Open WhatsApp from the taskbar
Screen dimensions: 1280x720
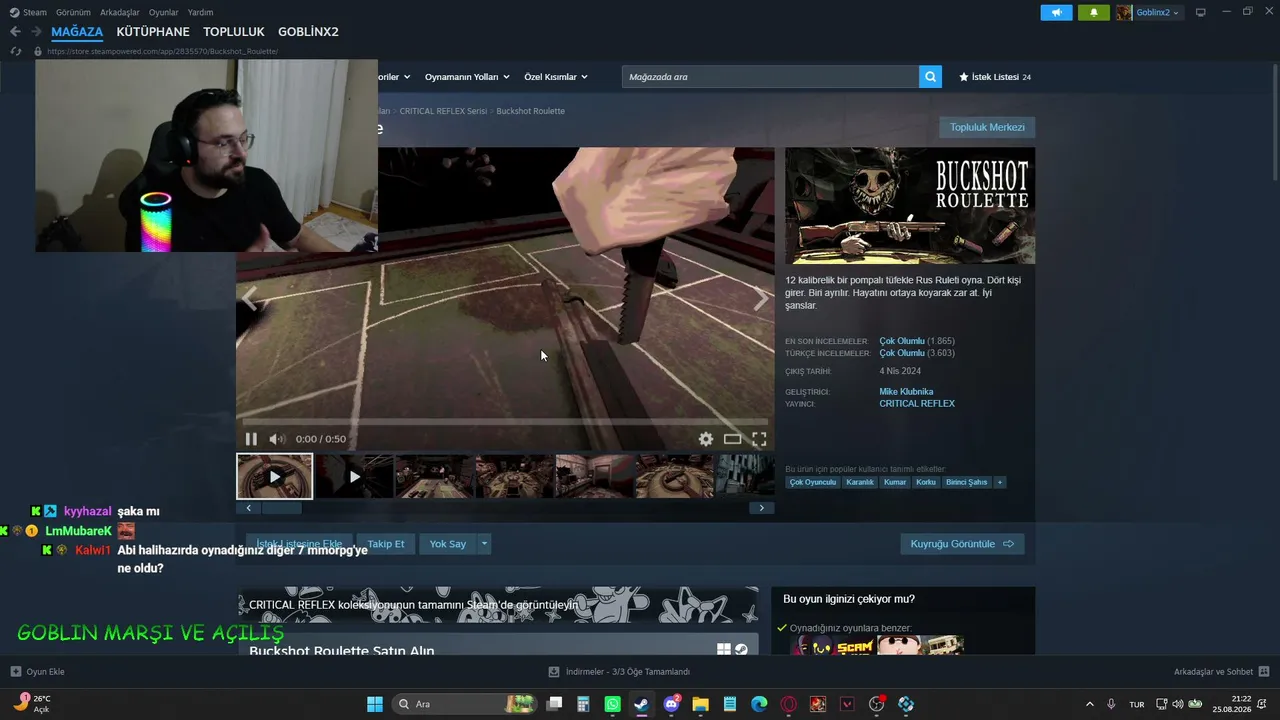[x=613, y=704]
